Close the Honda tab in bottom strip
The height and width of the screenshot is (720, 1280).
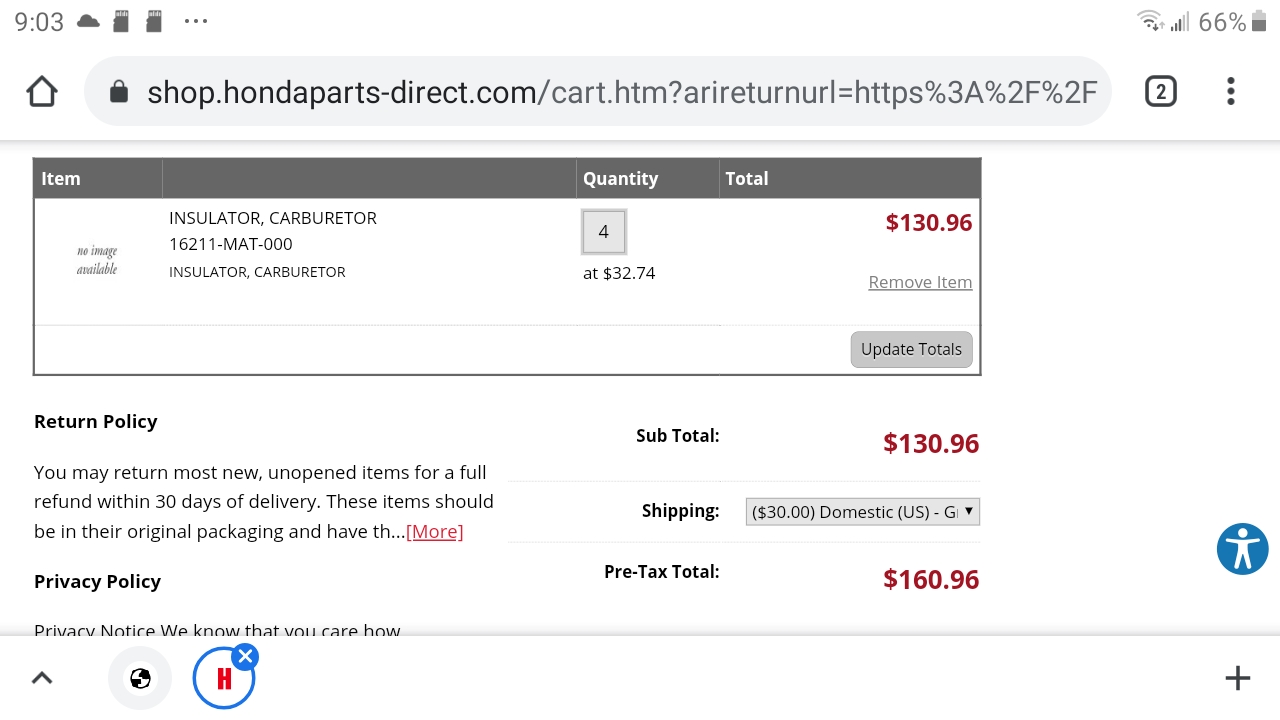245,656
